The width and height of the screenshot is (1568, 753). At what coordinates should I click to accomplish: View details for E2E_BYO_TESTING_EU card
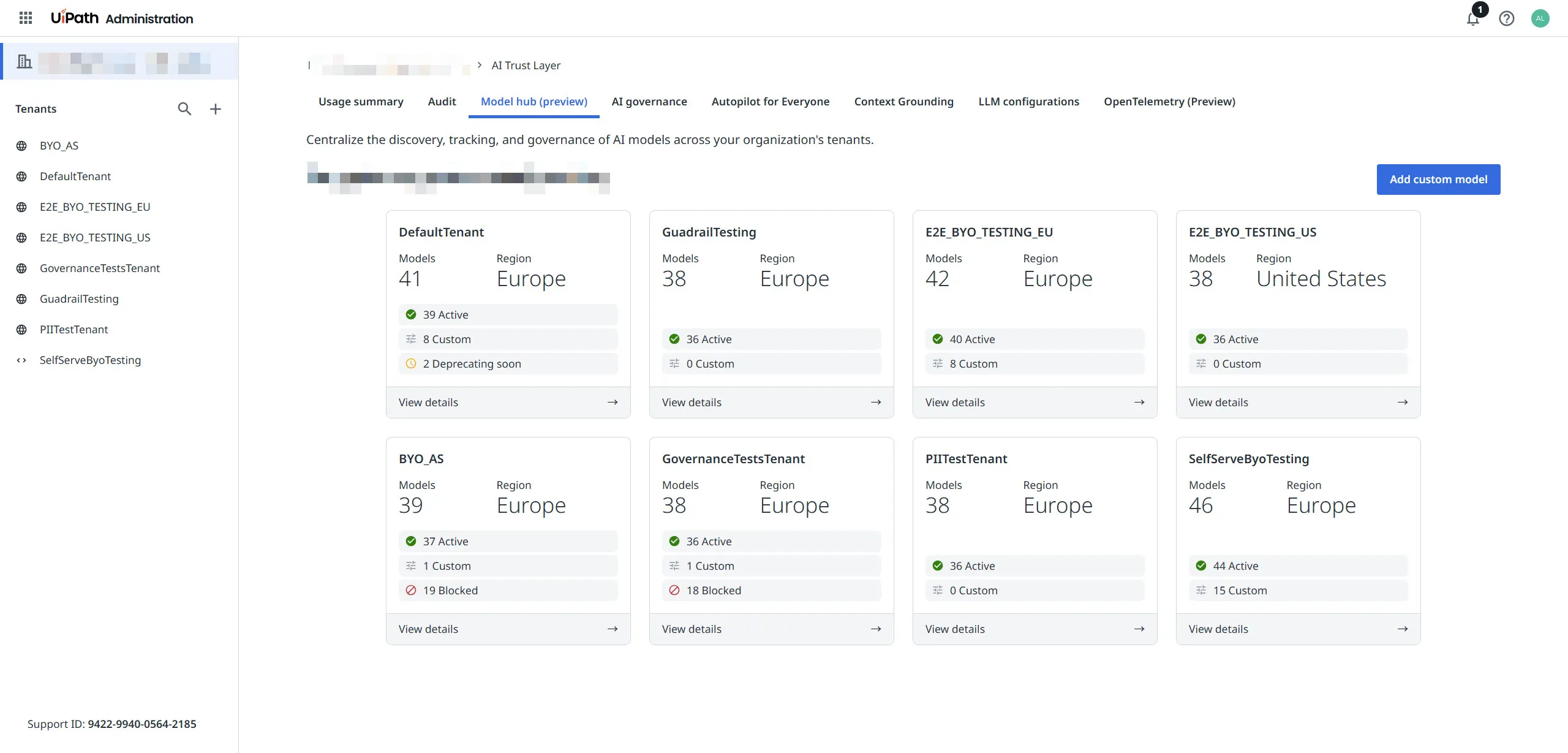(x=1035, y=403)
